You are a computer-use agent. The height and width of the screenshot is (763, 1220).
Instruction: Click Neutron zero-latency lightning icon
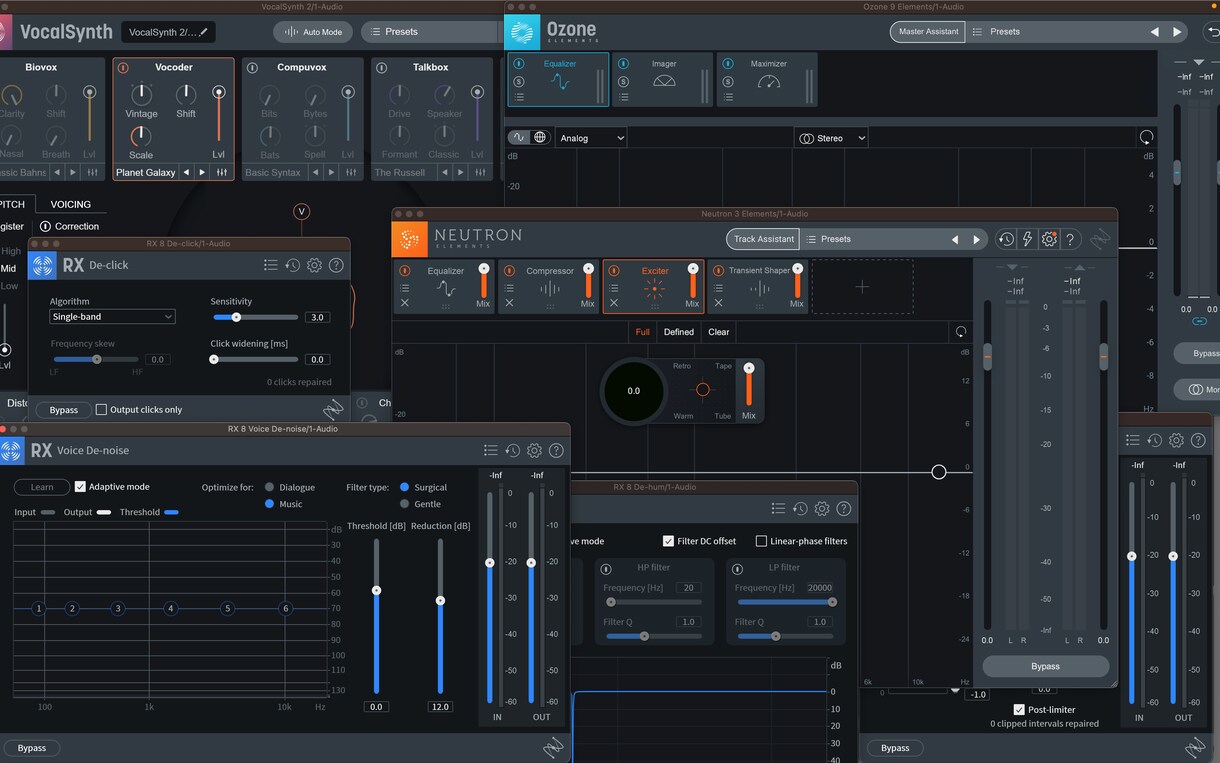click(x=1027, y=239)
